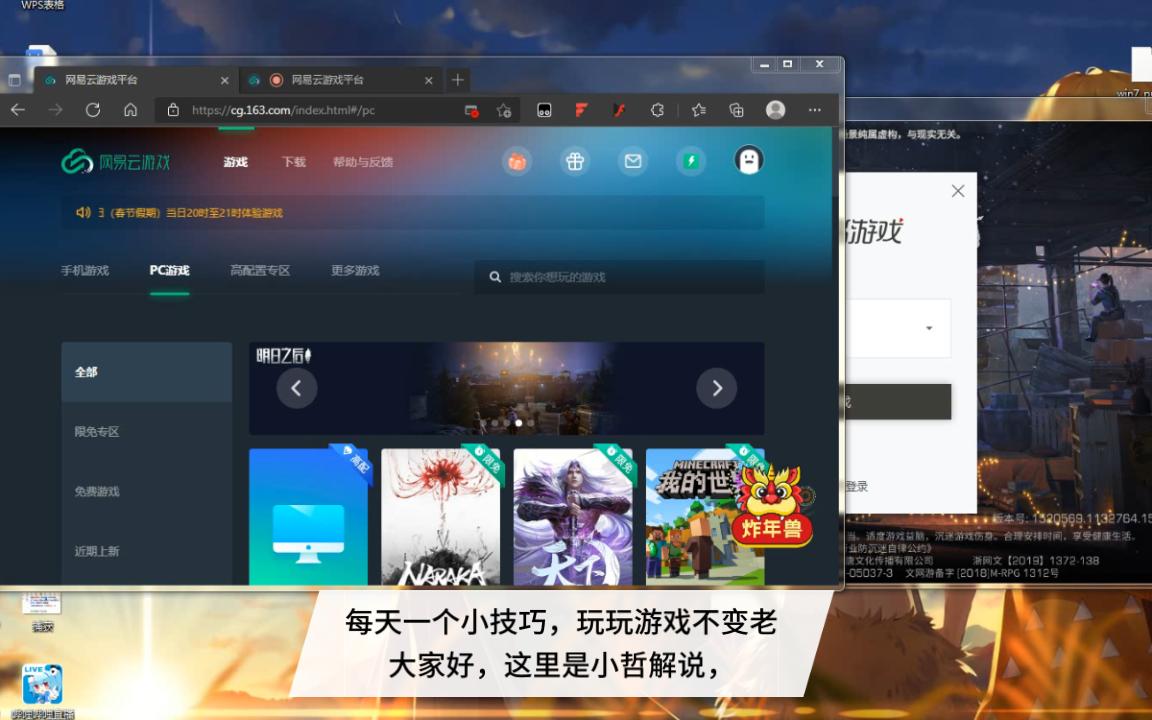Select 免费游戏 in the sidebar
Image resolution: width=1152 pixels, height=720 pixels.
(x=99, y=491)
